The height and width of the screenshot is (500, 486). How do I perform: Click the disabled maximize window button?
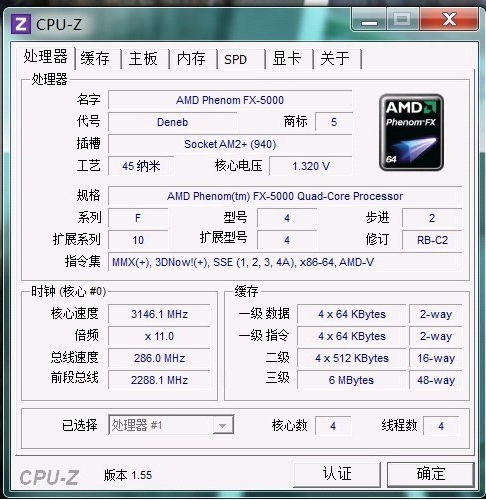403,20
